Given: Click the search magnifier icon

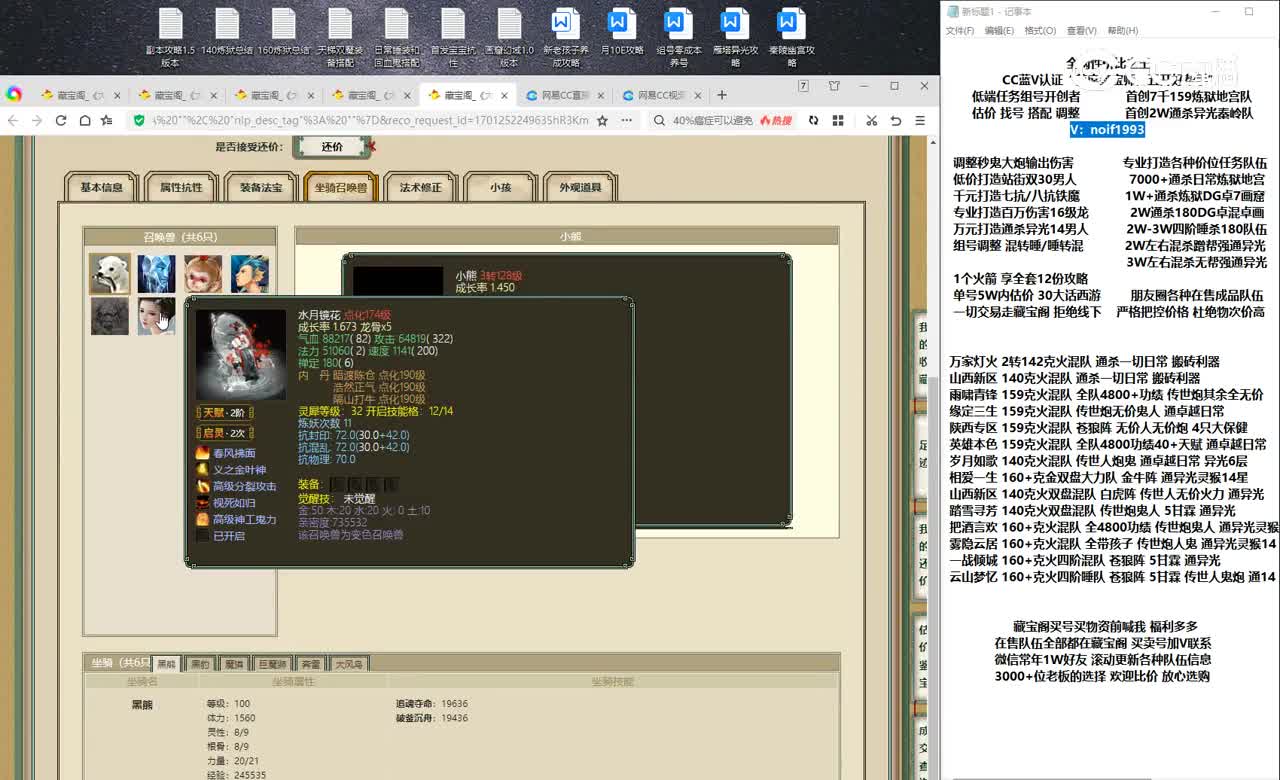Looking at the screenshot, I should (659, 120).
